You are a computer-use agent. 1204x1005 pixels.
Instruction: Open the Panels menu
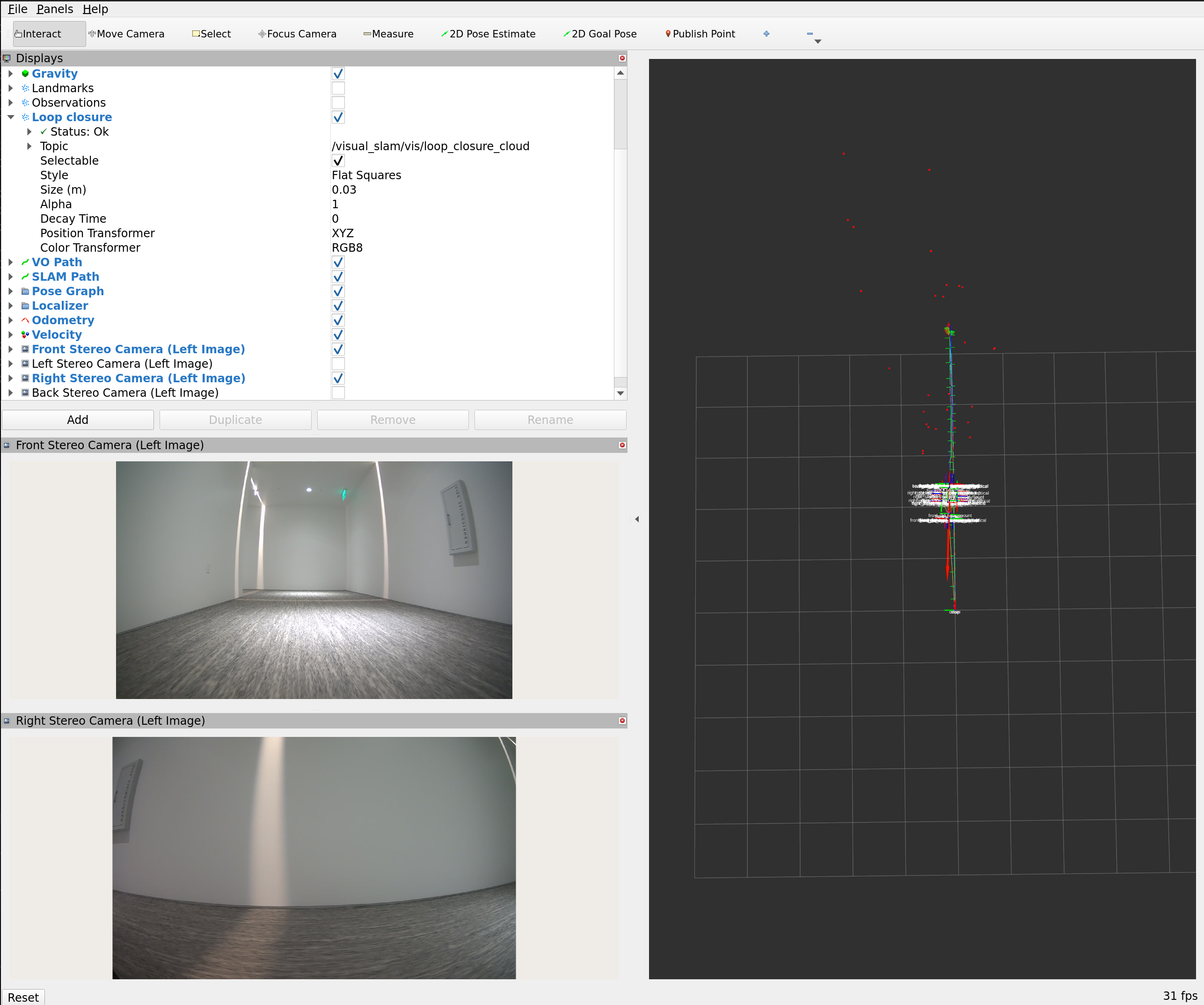pos(54,9)
